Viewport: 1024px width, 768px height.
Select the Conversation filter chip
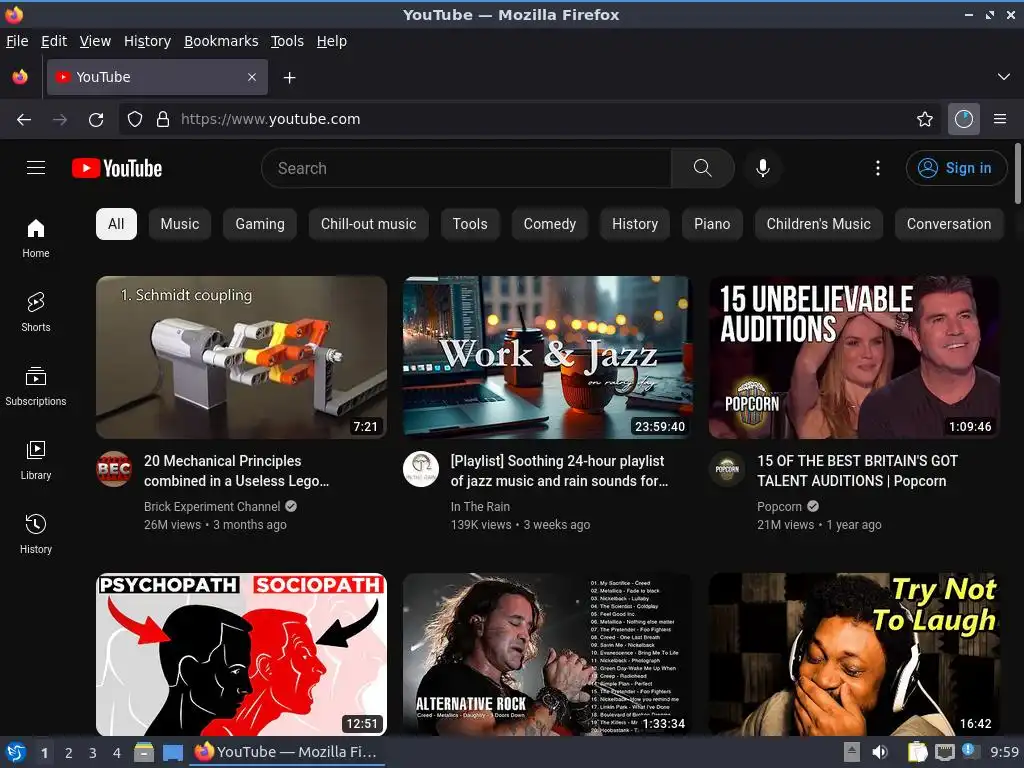(x=949, y=224)
